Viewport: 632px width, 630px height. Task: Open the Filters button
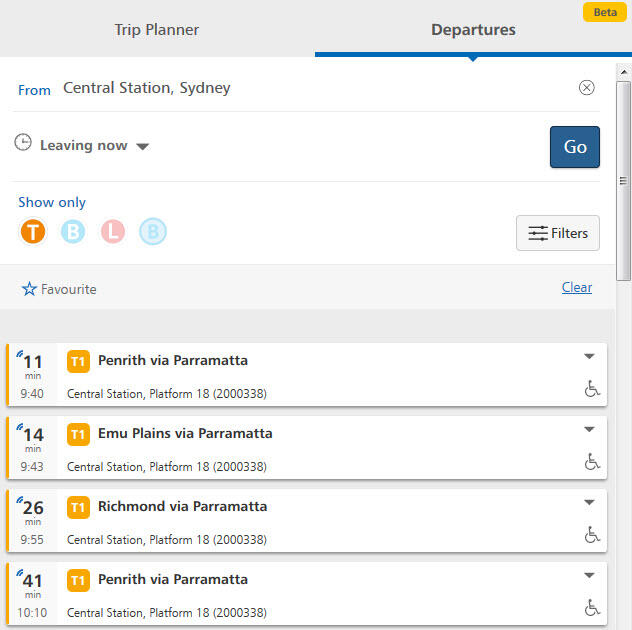[558, 233]
